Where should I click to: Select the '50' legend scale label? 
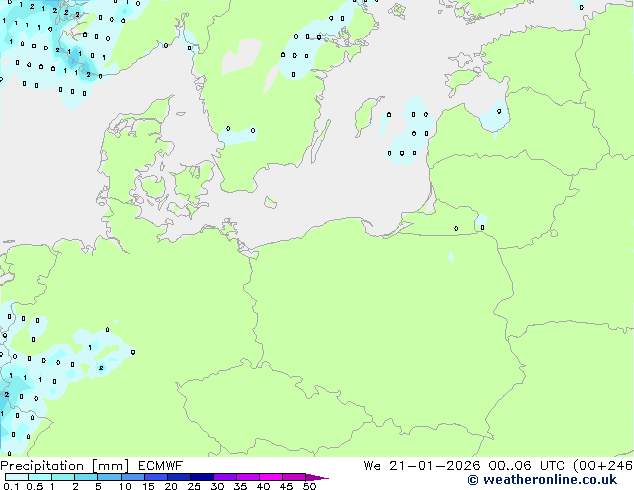(309, 486)
